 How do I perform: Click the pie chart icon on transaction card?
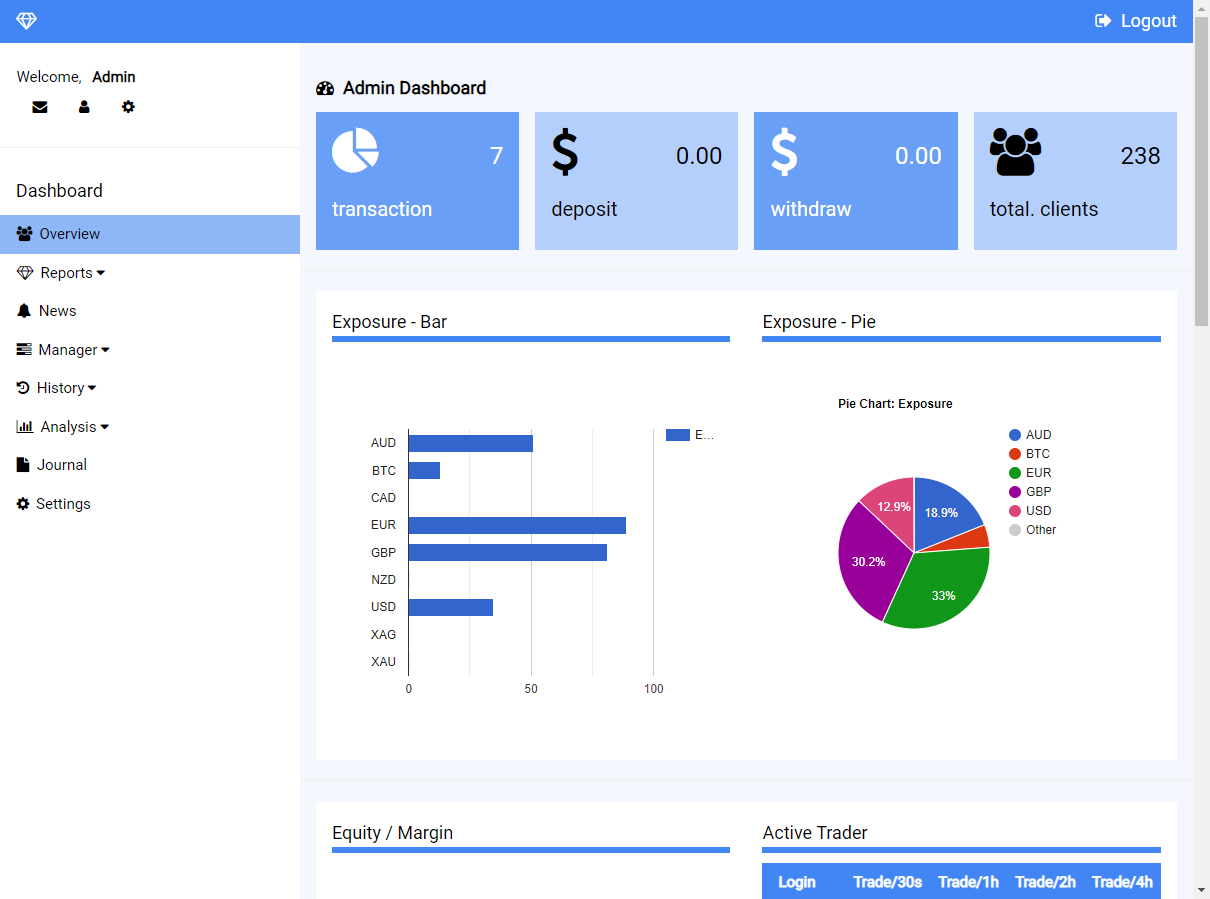(x=355, y=151)
